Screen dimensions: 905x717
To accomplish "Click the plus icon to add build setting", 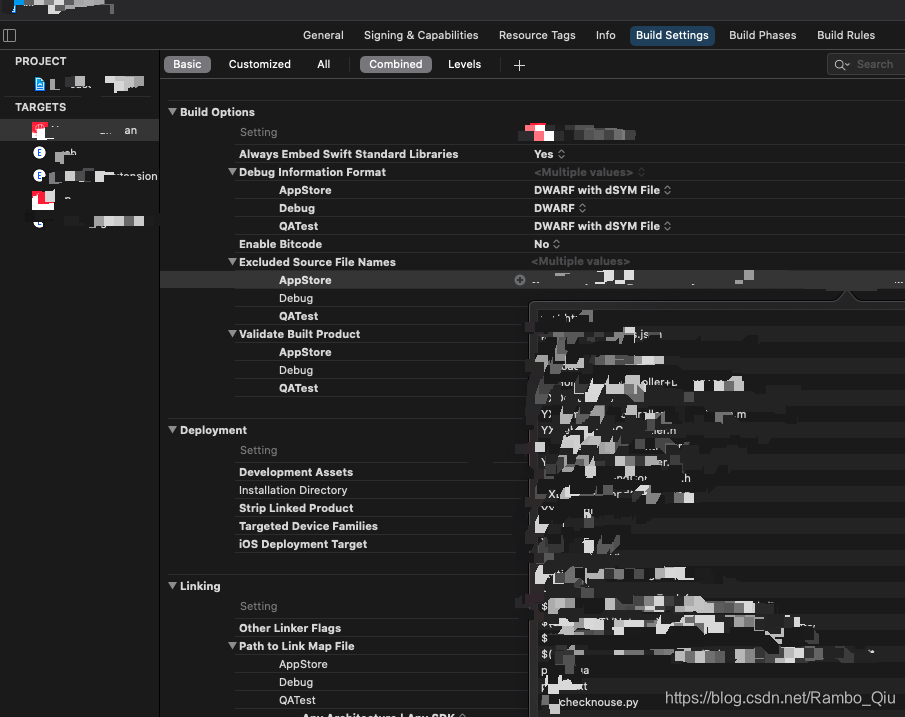I will (519, 65).
